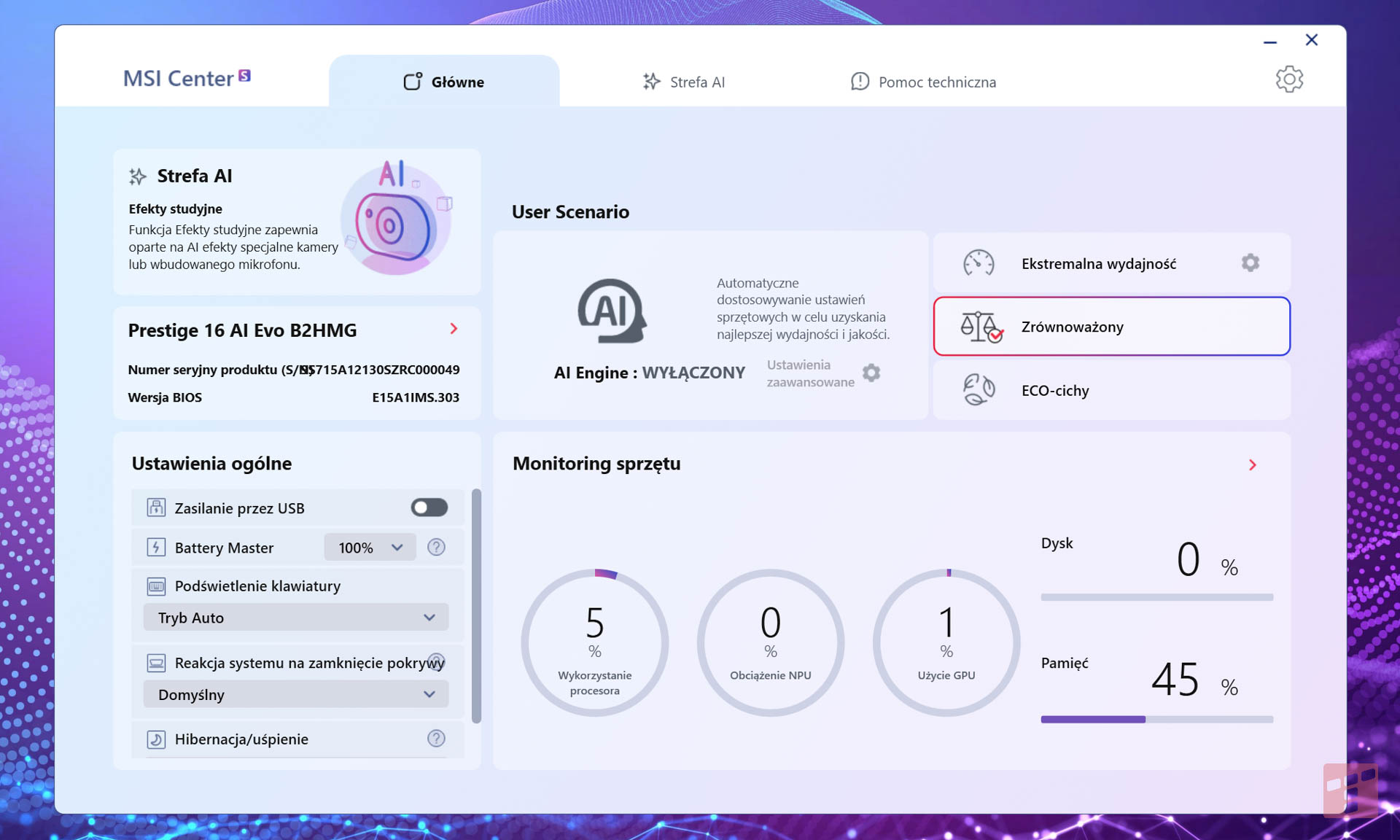The image size is (1400, 840).
Task: Open the settings gear in top right
Action: [1289, 79]
